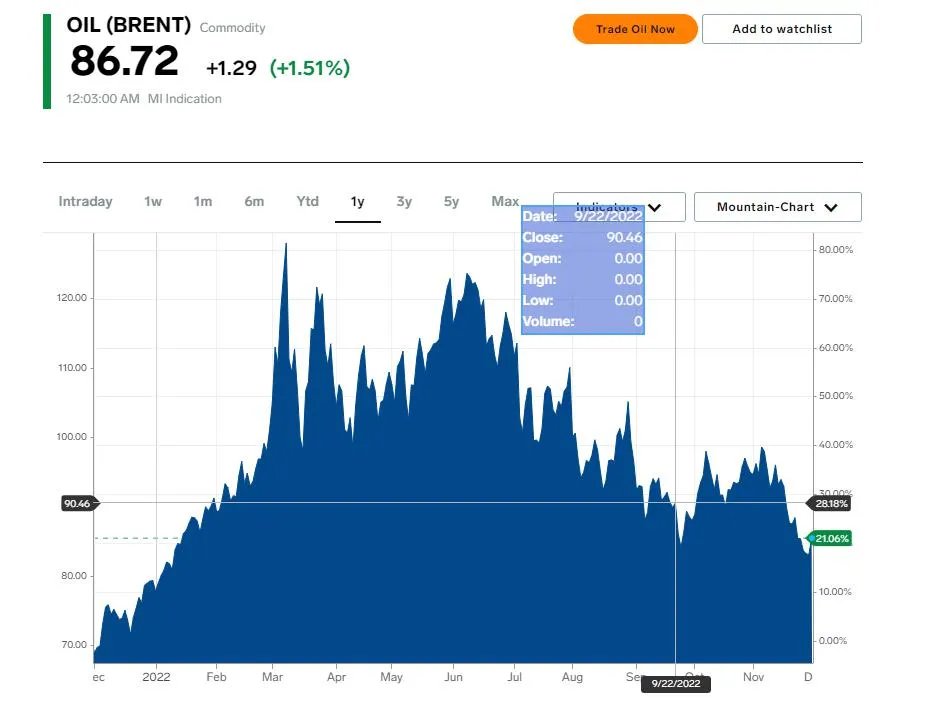This screenshot has width=940, height=720.
Task: Click the OIL (BRENT) commodity title
Action: click(128, 25)
